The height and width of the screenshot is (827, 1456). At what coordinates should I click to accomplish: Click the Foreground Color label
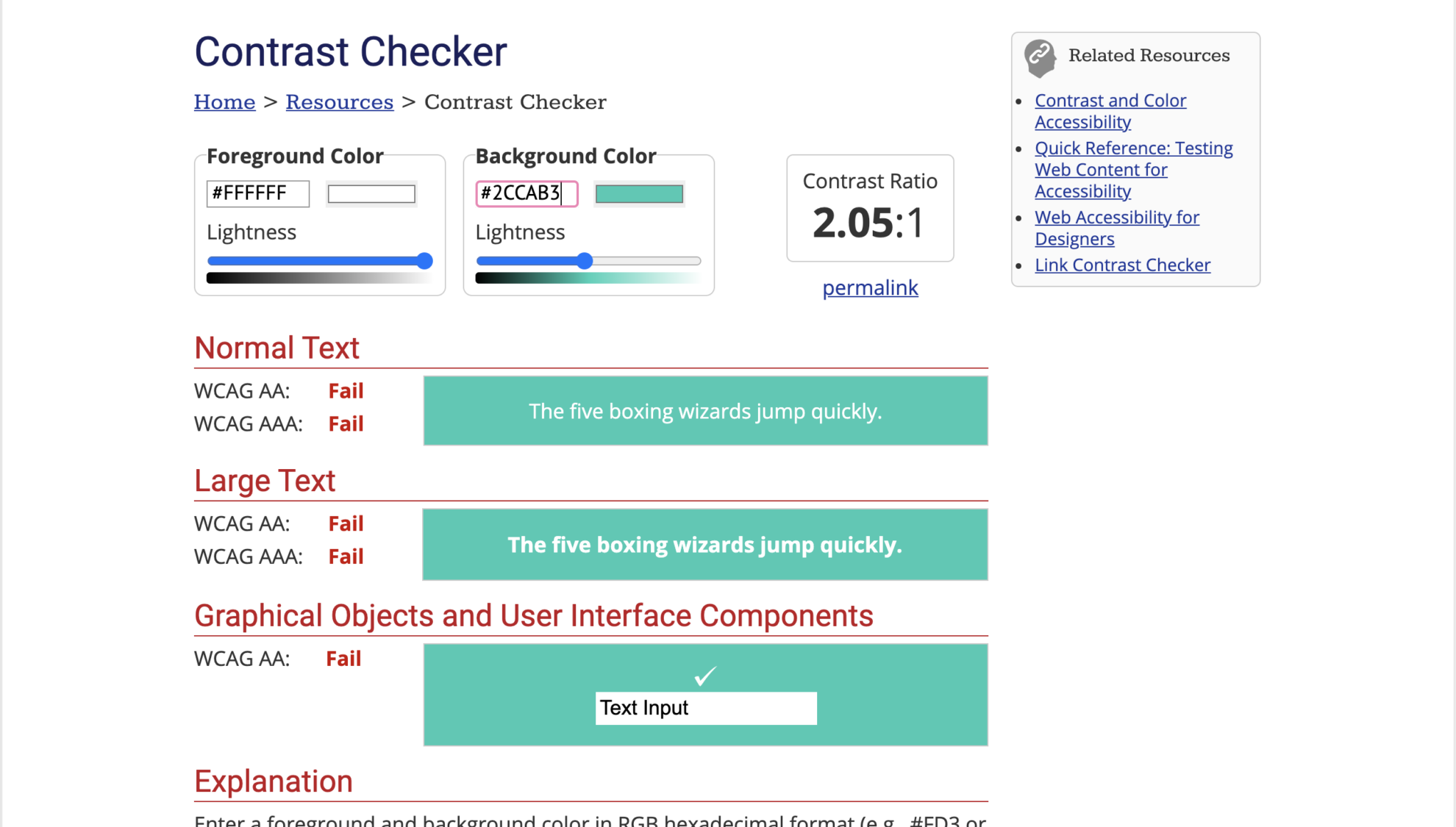pos(295,156)
